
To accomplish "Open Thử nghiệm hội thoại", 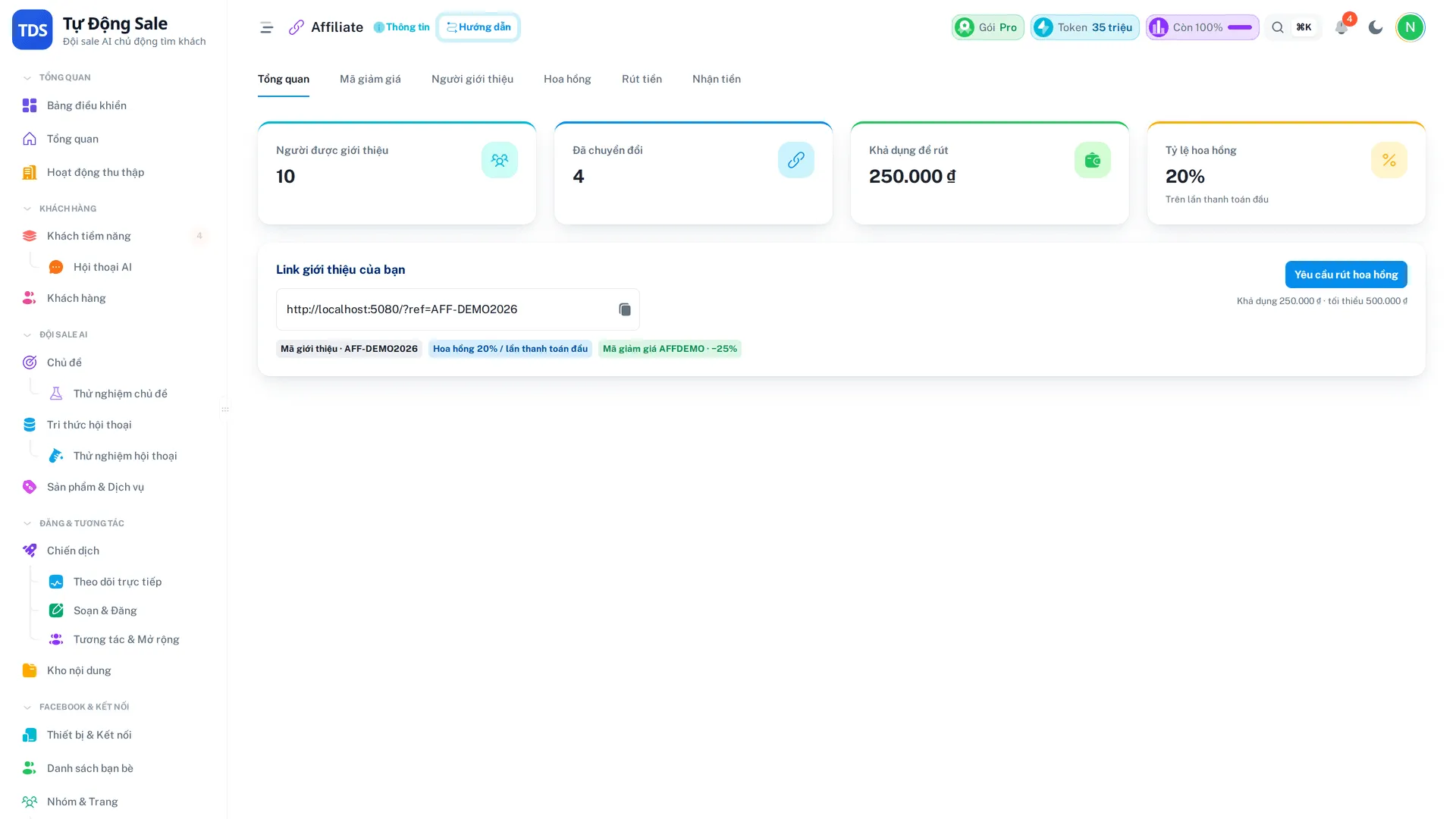I will tap(125, 456).
